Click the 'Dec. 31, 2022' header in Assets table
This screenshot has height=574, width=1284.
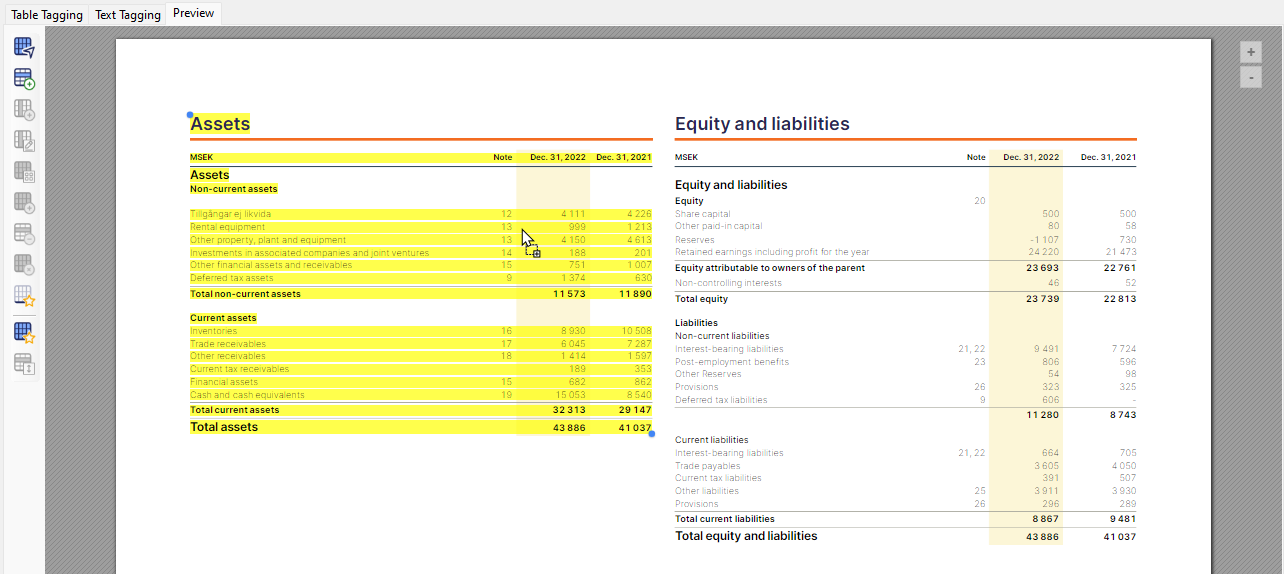pyautogui.click(x=557, y=157)
